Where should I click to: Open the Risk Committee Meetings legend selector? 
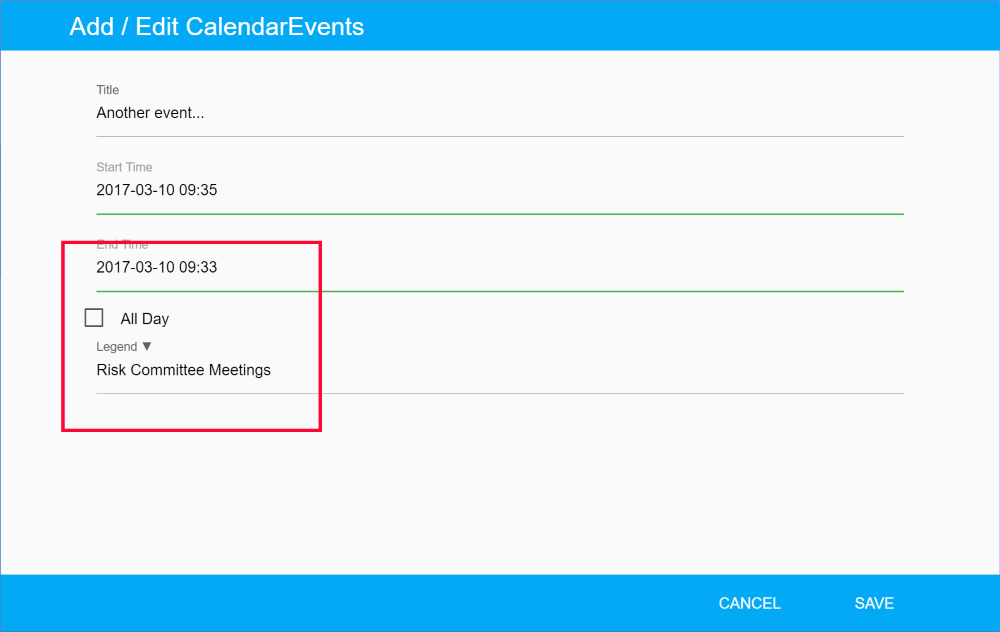(183, 370)
